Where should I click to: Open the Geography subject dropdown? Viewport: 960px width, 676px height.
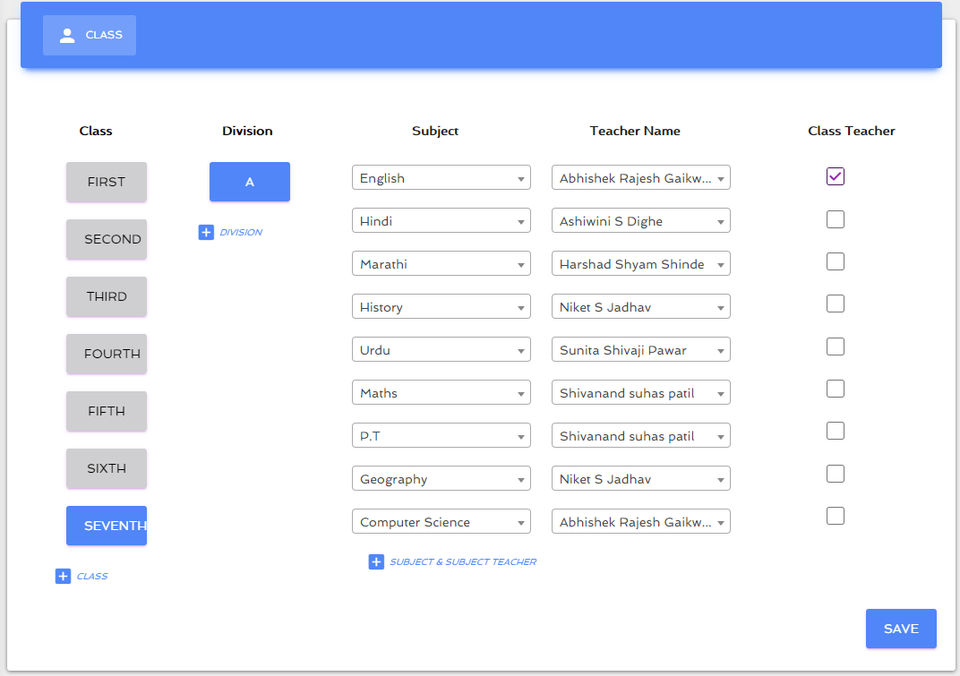point(441,478)
